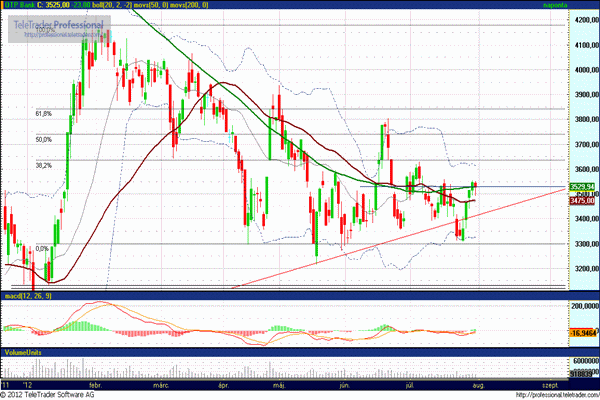Open the professional.teletrader.com footer link
Screen dimensions: 600x400
pos(558,395)
